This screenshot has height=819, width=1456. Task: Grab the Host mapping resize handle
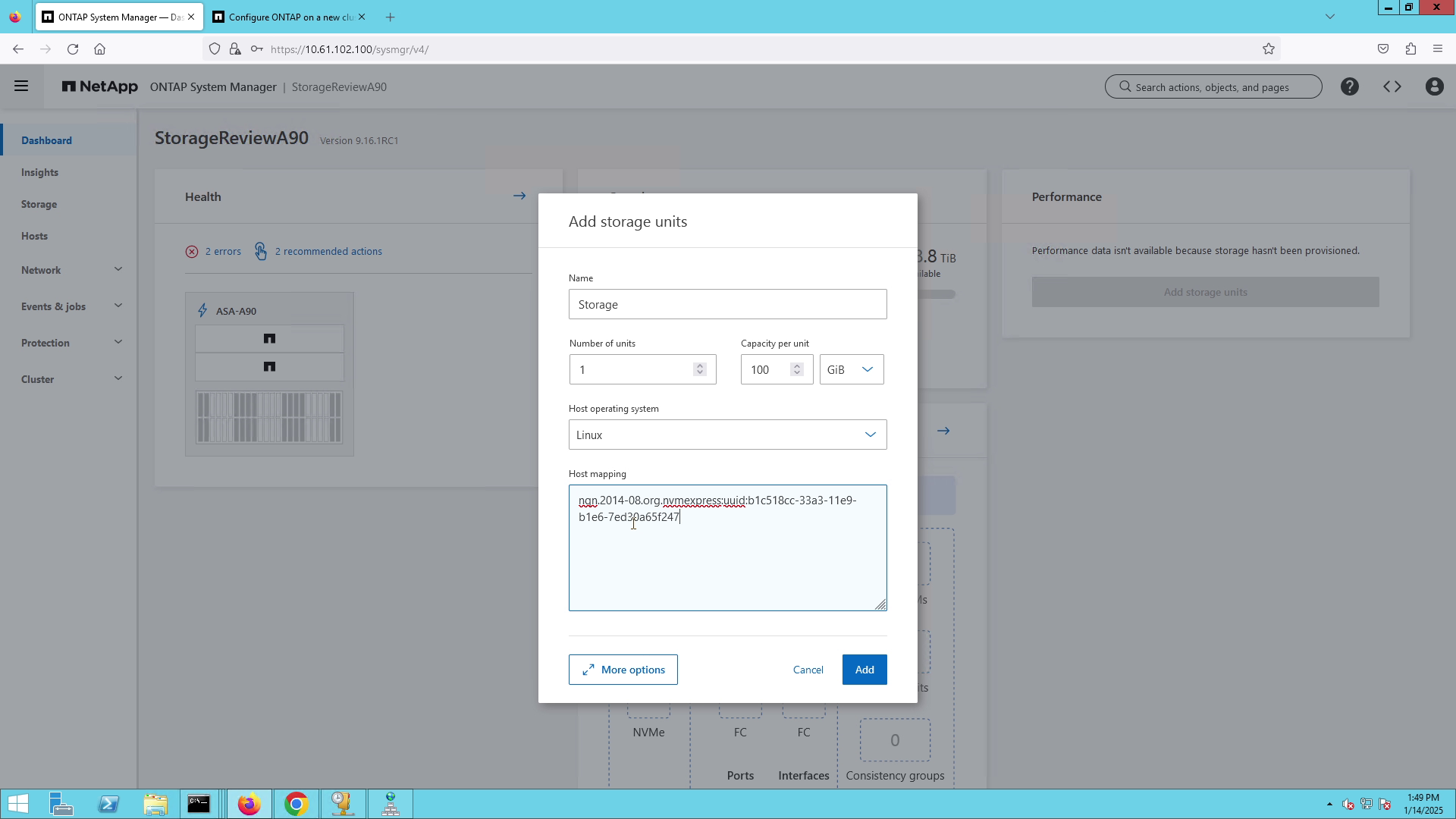coord(880,604)
